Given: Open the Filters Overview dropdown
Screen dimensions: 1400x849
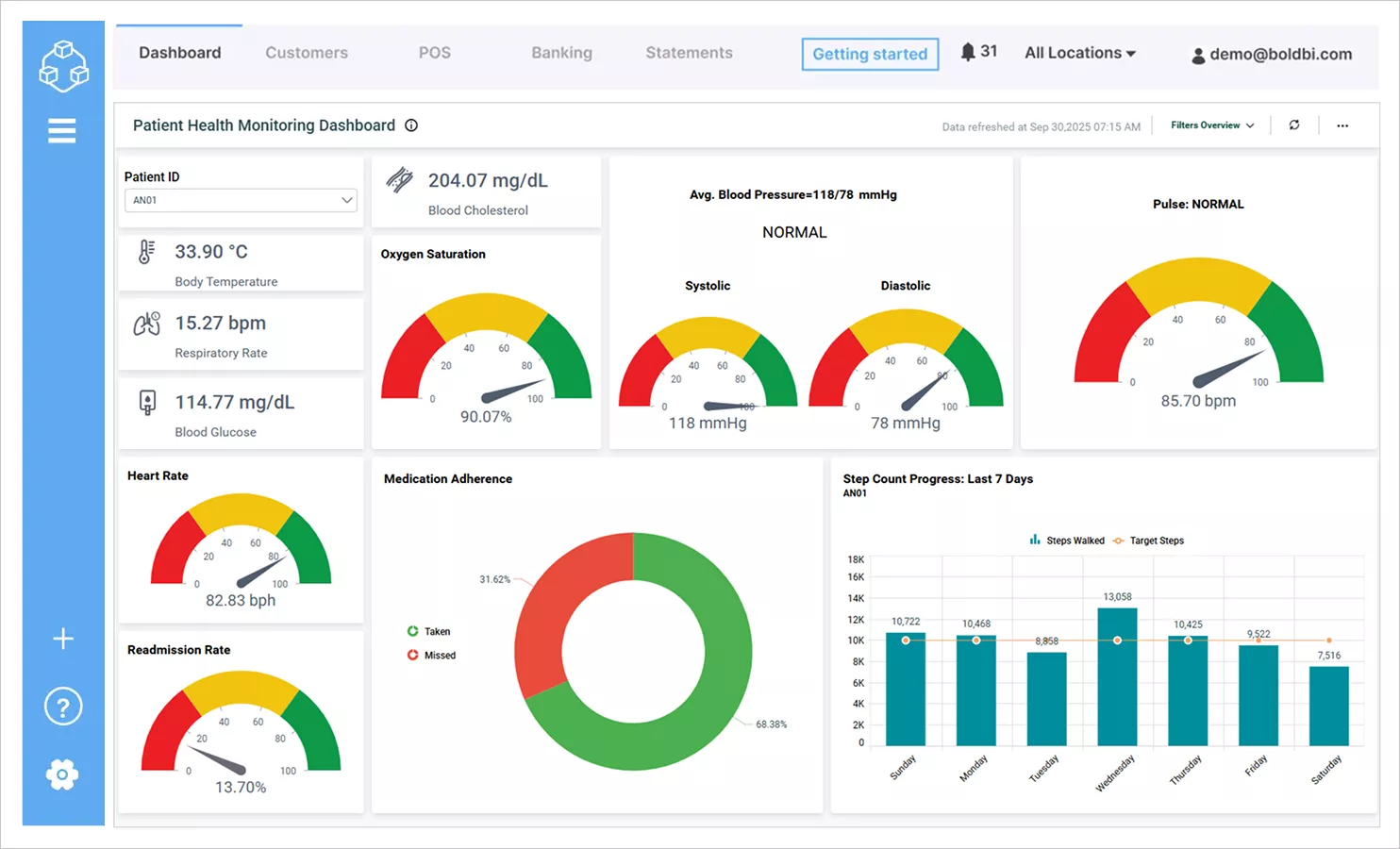Looking at the screenshot, I should (x=1210, y=125).
